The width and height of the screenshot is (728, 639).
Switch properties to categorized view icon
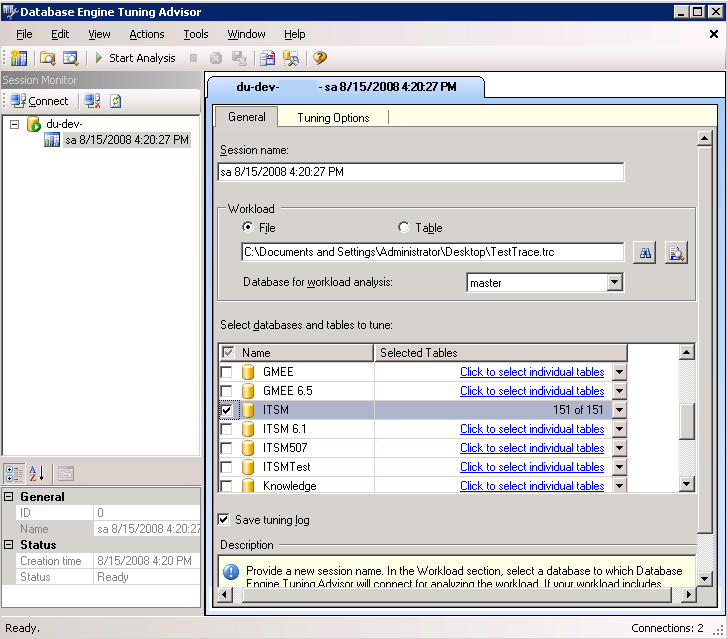(x=15, y=473)
